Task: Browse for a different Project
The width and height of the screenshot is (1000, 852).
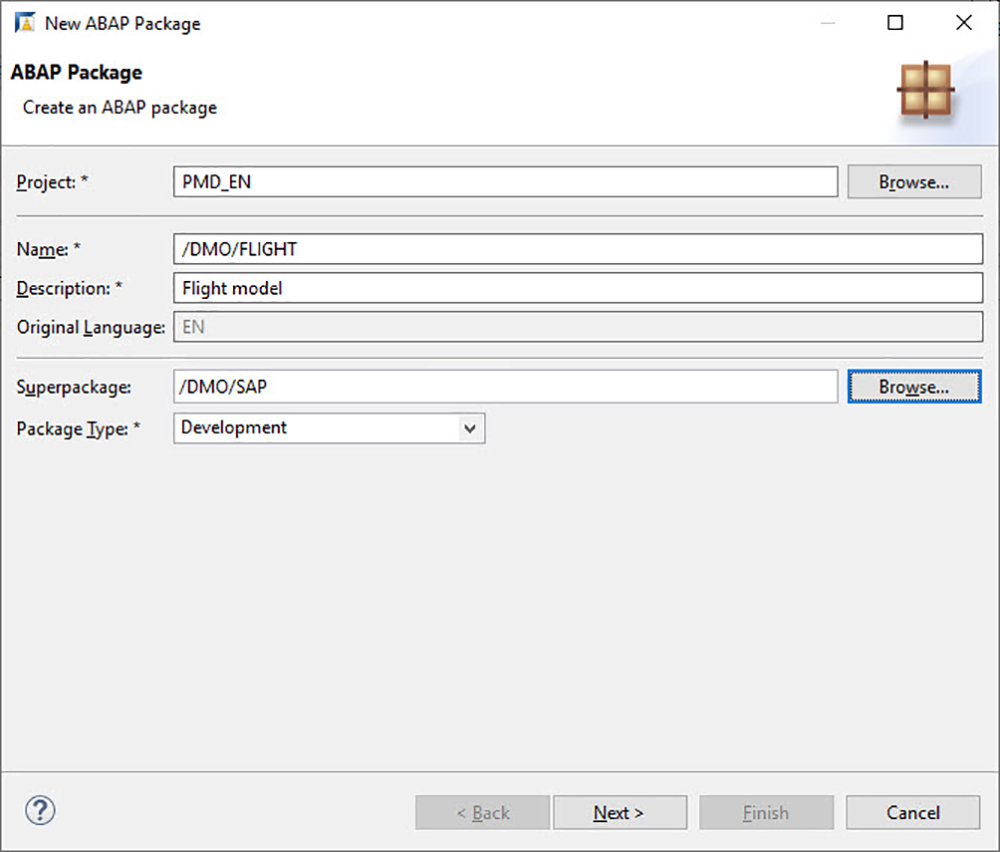Action: click(913, 181)
